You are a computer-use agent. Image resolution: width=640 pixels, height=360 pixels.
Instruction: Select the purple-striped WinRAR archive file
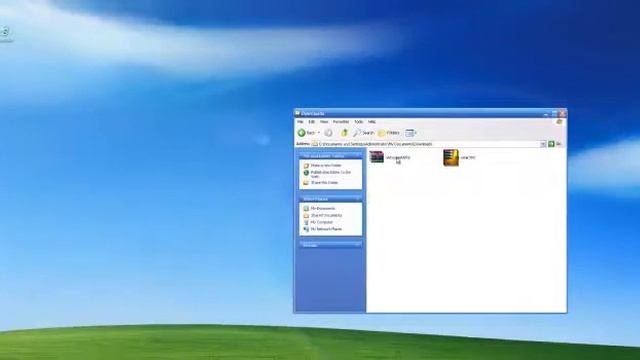pyautogui.click(x=377, y=157)
